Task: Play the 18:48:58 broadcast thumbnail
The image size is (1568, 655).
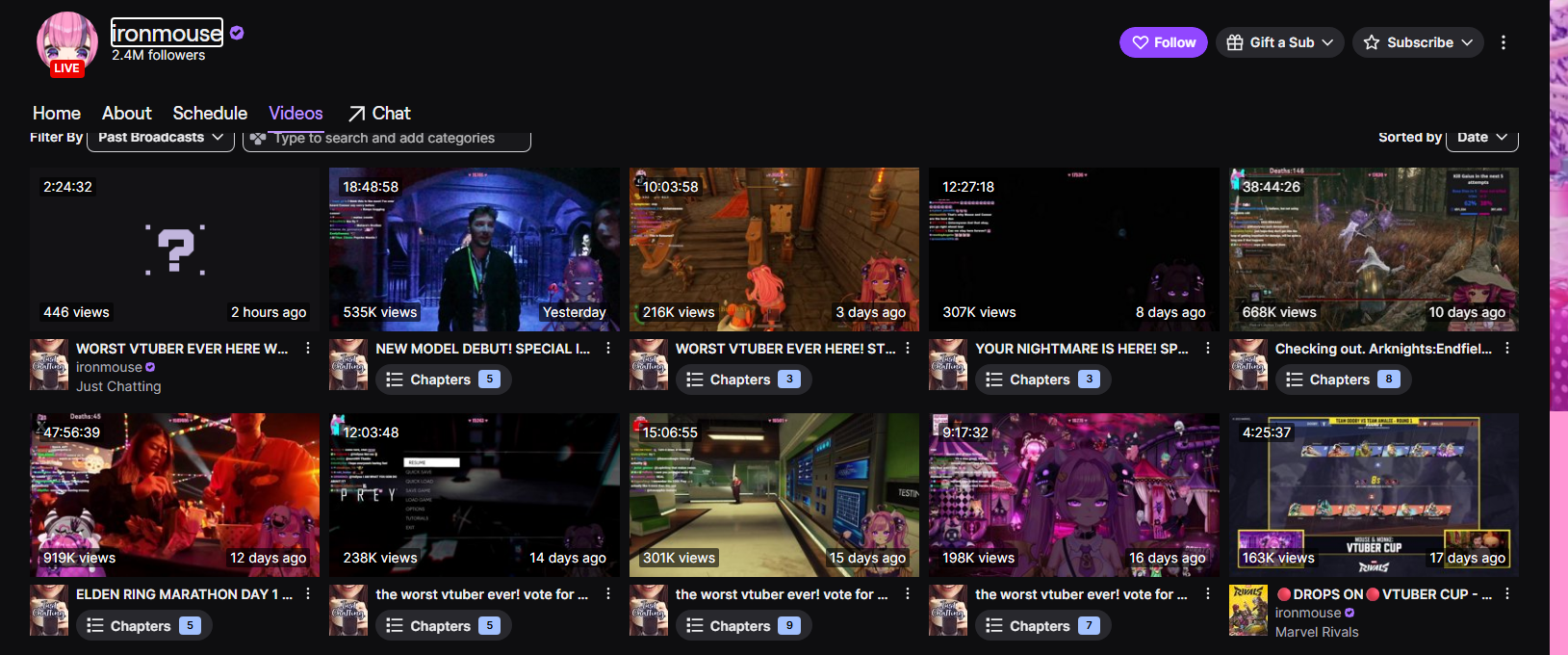Action: click(475, 249)
